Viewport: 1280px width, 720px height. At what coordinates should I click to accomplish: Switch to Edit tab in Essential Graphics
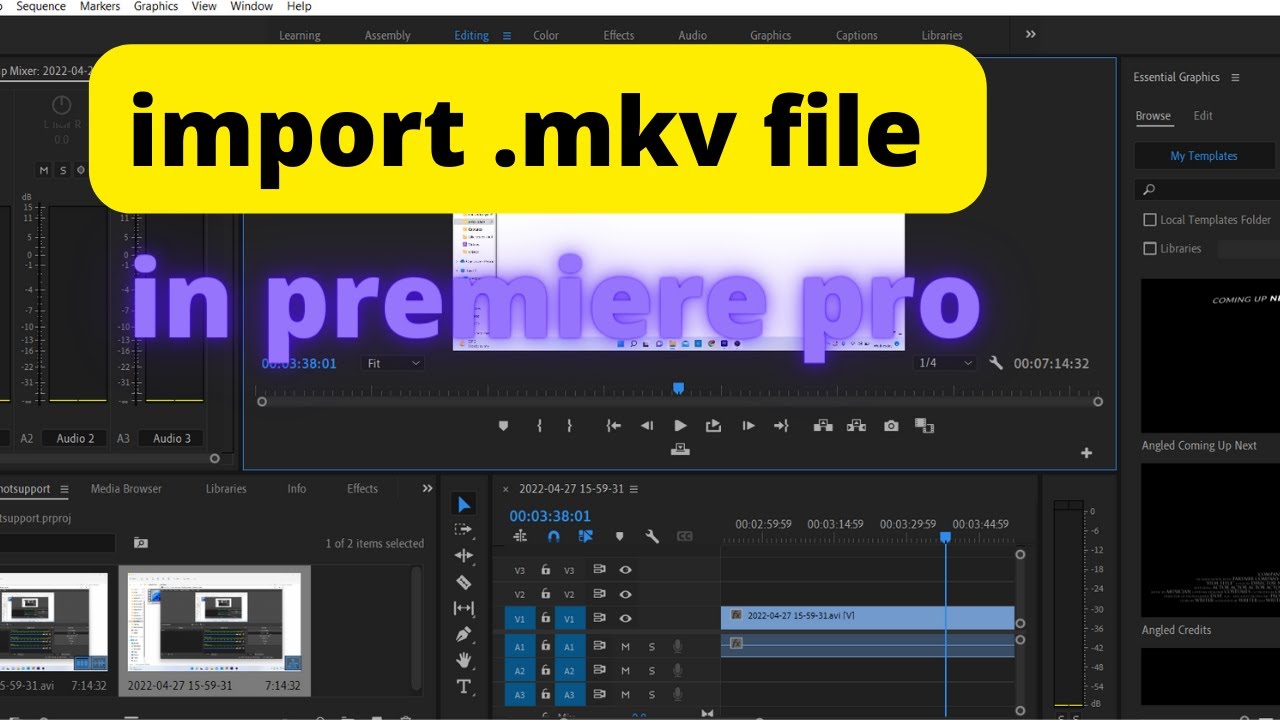[x=1203, y=116]
